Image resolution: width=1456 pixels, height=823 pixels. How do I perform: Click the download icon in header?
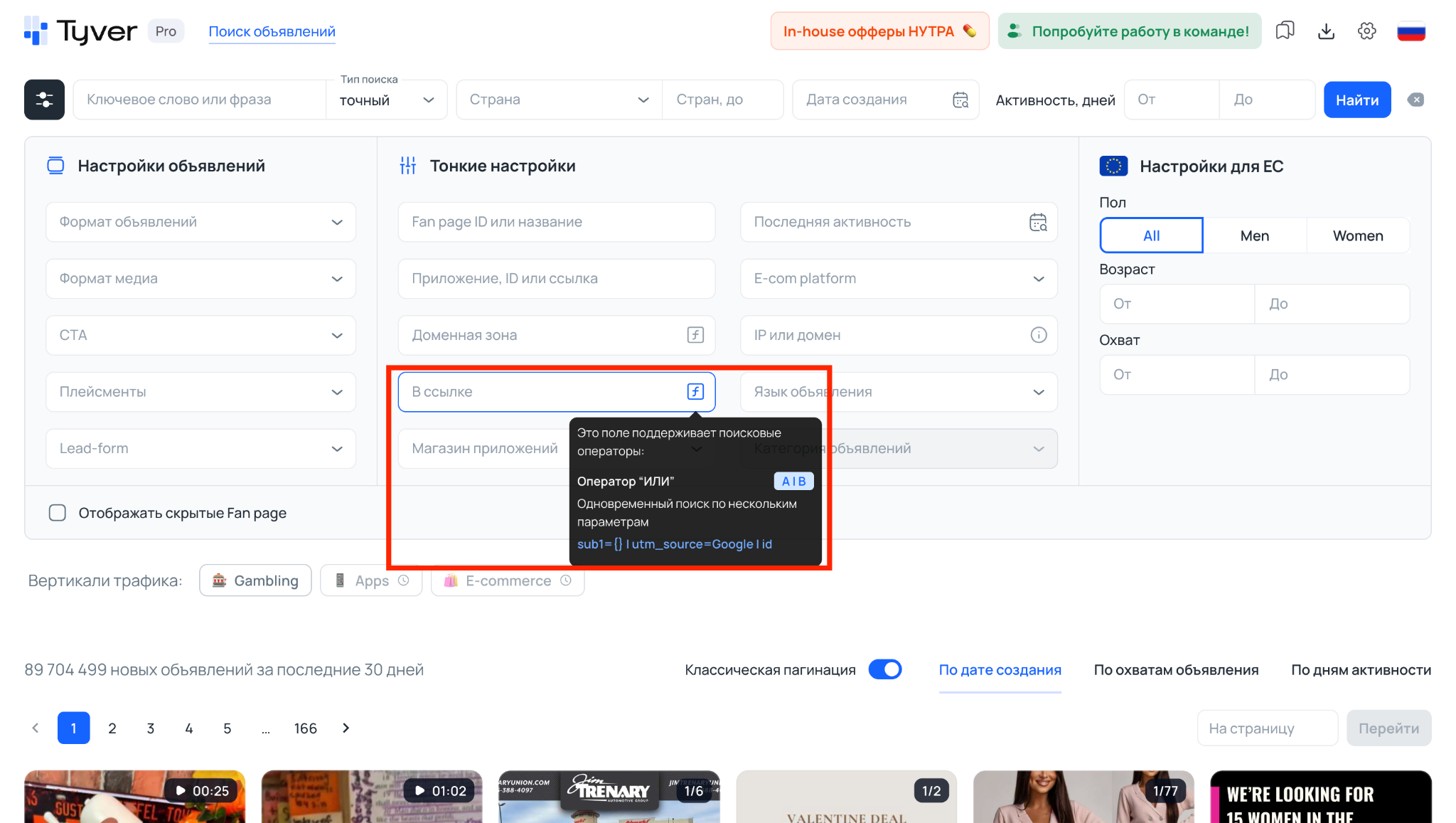(1326, 31)
